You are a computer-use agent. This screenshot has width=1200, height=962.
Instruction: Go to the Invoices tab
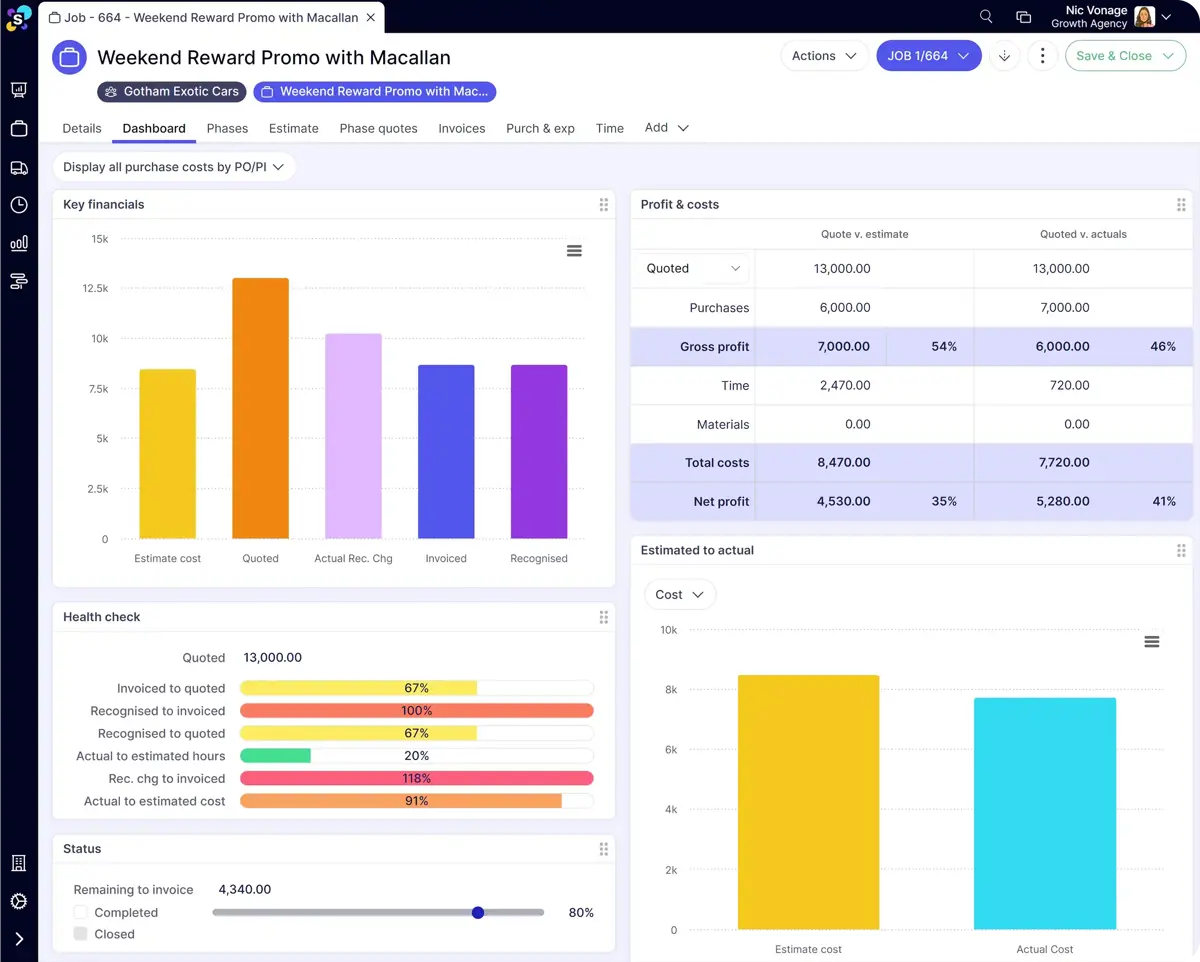click(461, 128)
